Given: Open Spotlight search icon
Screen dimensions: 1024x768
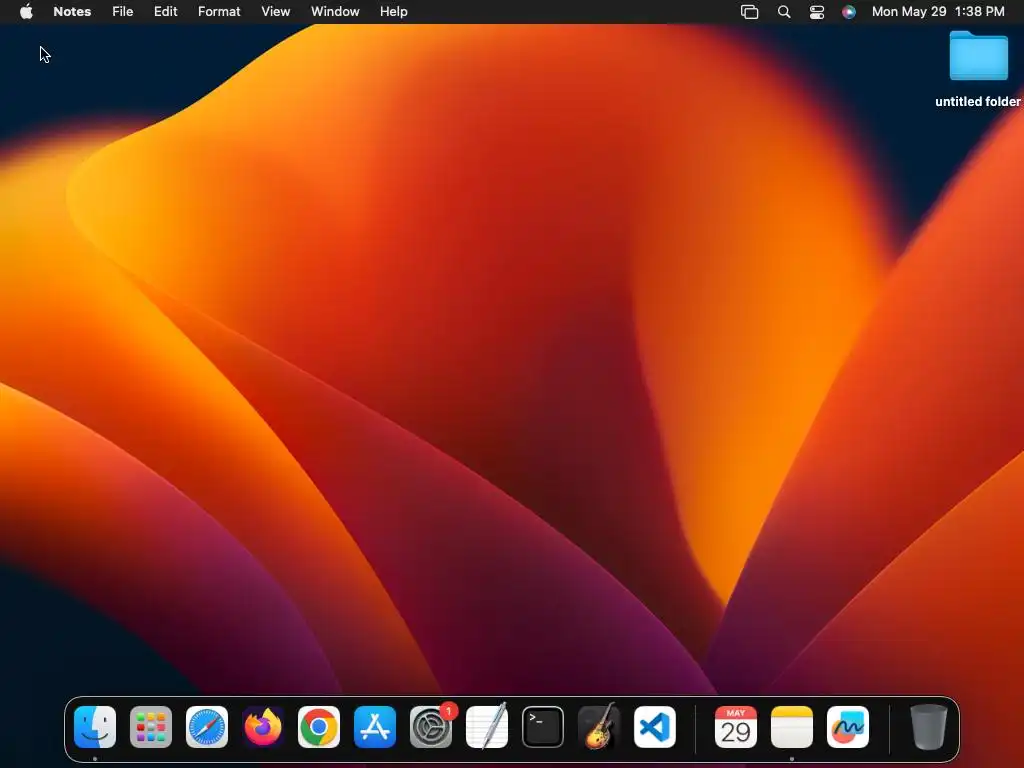Looking at the screenshot, I should pyautogui.click(x=784, y=12).
